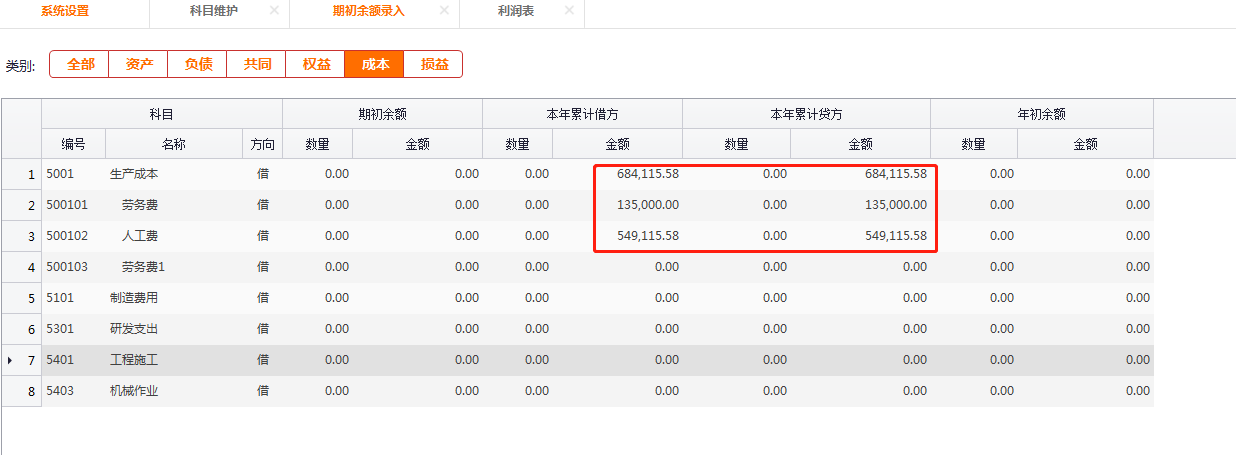Click the 损益 category filter
The width and height of the screenshot is (1236, 455).
click(434, 64)
